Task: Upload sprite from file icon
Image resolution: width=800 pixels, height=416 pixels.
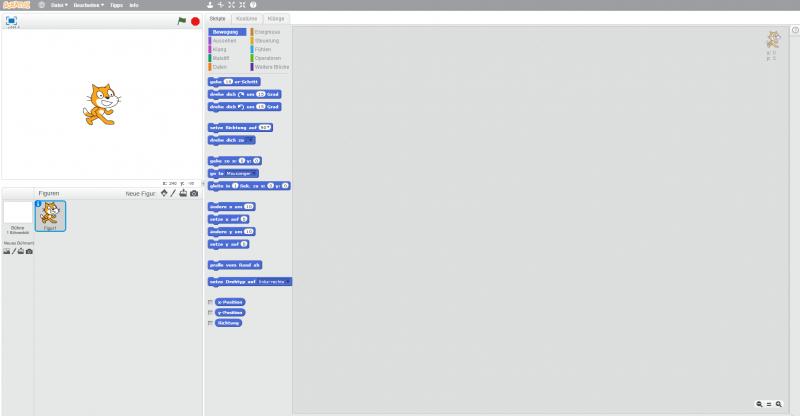Action: (183, 193)
